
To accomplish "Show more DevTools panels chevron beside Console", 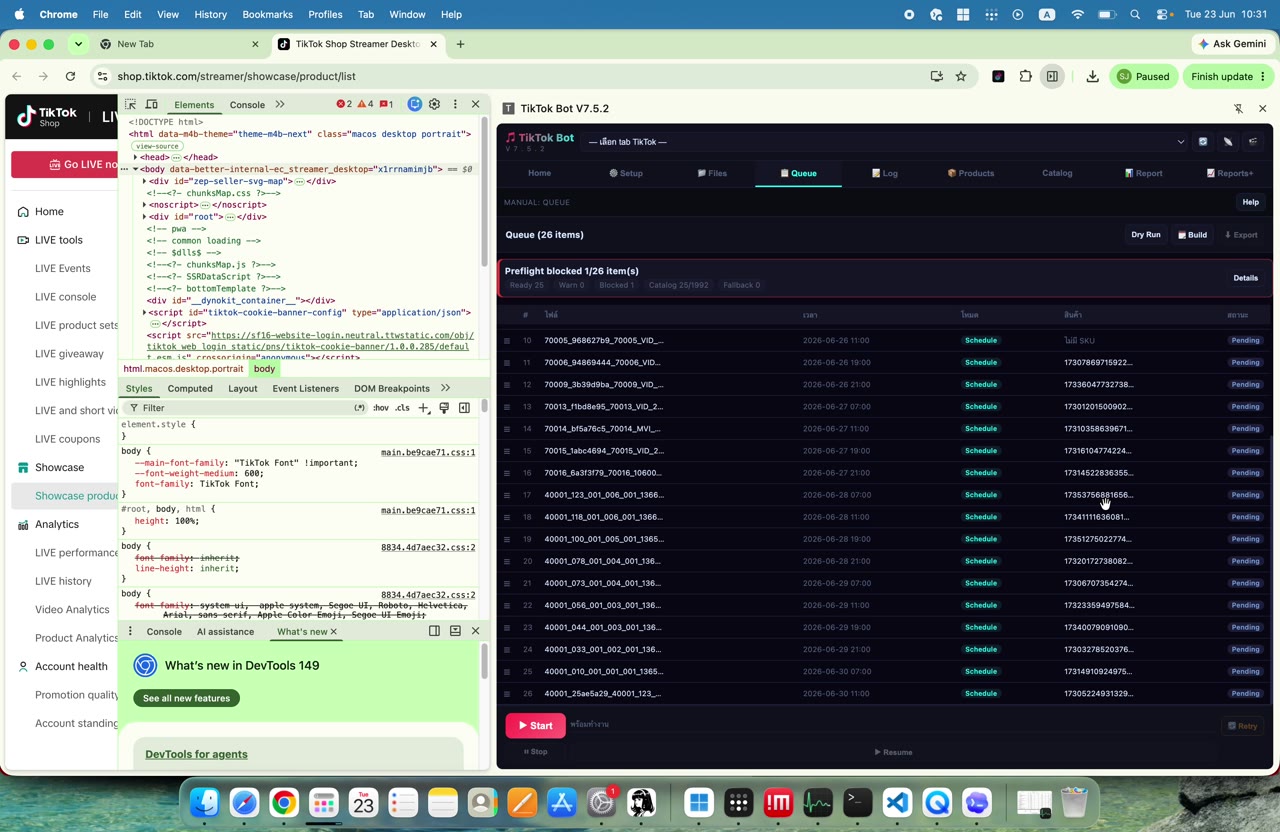I will point(280,104).
